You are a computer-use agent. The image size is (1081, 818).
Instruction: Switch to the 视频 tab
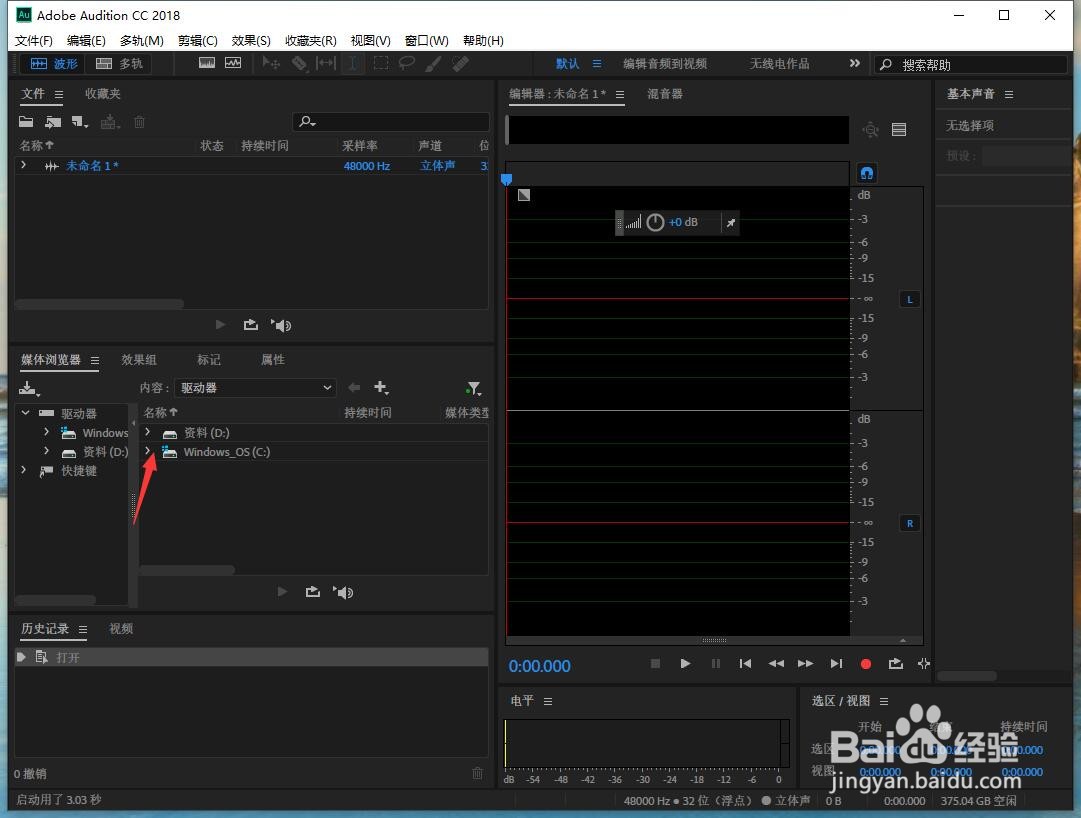(x=121, y=628)
